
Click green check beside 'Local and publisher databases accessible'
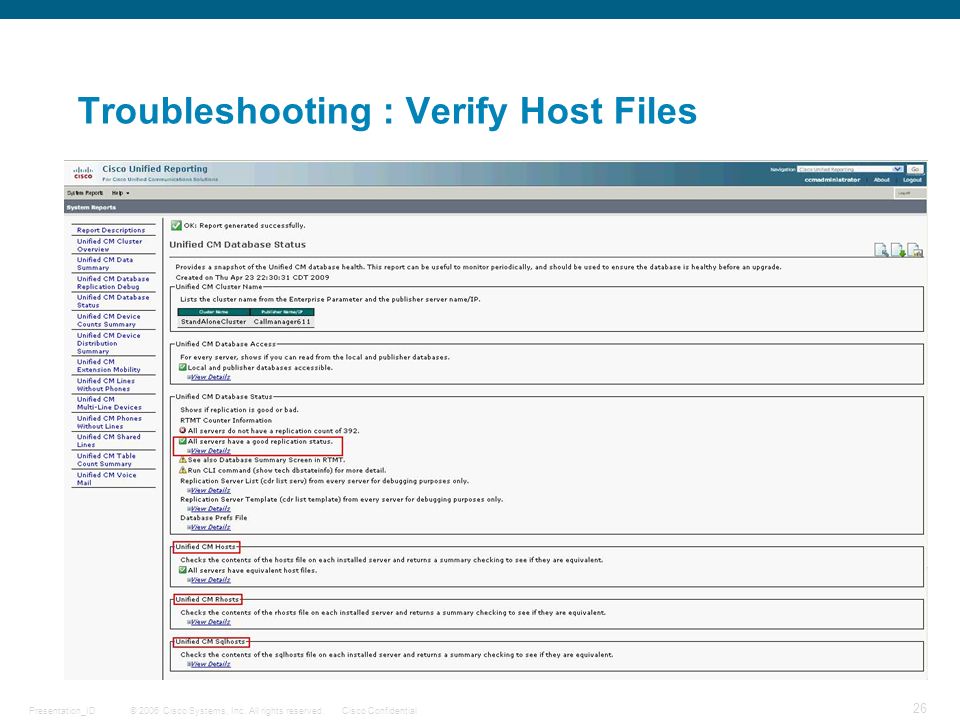(x=182, y=367)
